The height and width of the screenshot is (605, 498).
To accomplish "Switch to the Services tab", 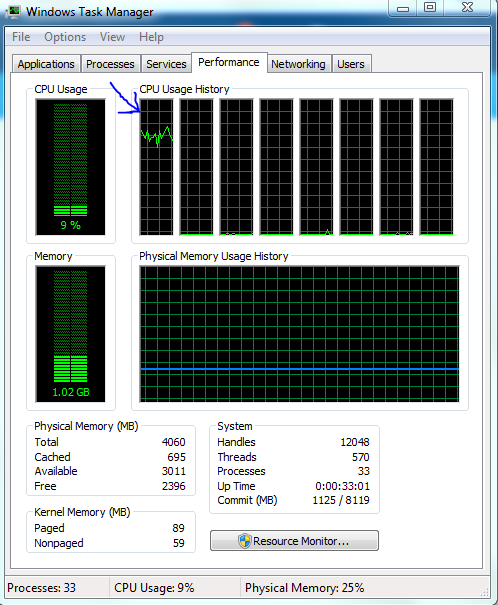I will tap(166, 64).
